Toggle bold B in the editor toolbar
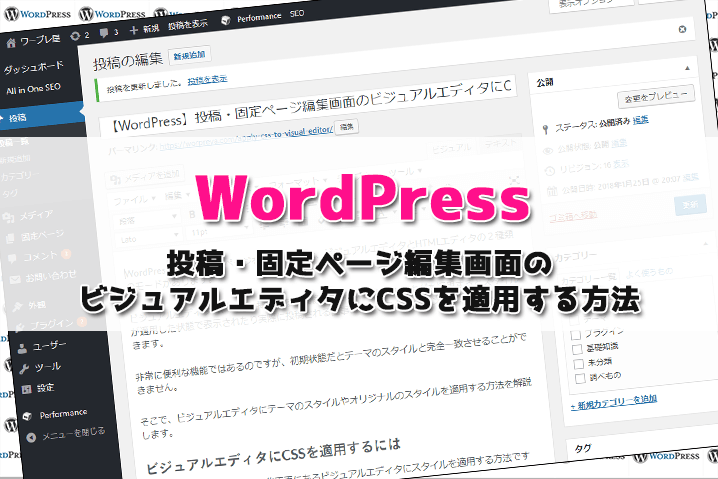 [192, 214]
